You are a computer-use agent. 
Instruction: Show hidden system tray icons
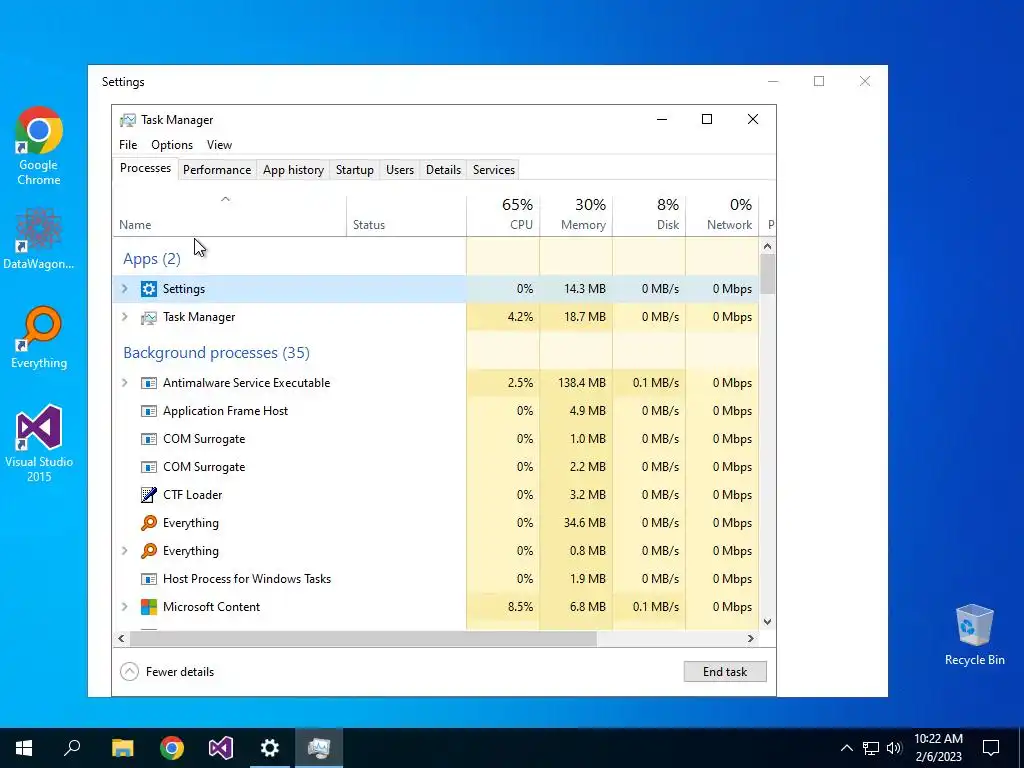[846, 748]
